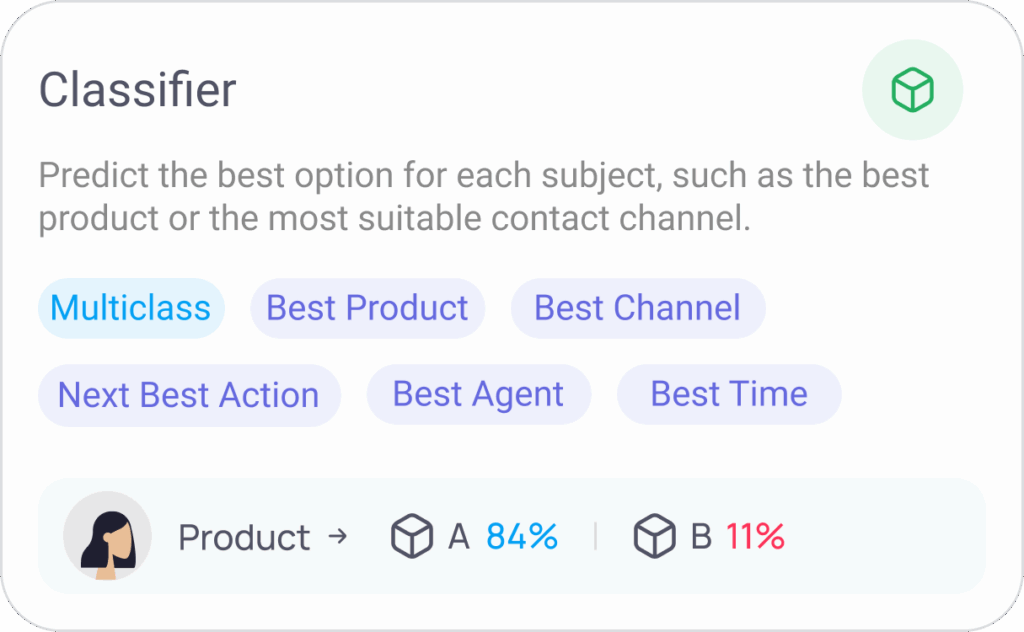Select the Next Best Action tag
The width and height of the screenshot is (1024, 632).
tap(189, 395)
